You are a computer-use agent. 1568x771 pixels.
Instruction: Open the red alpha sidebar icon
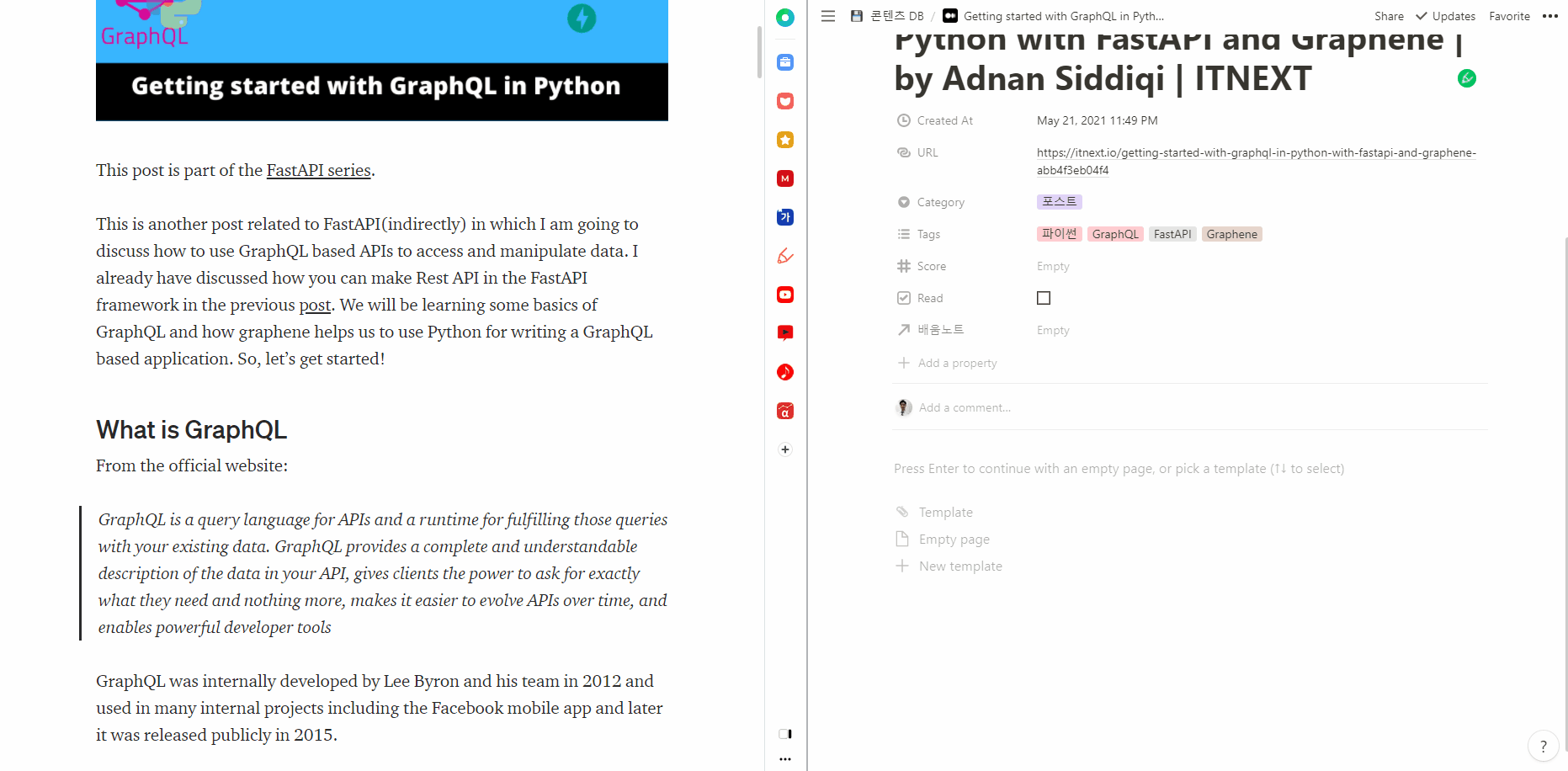tap(785, 411)
